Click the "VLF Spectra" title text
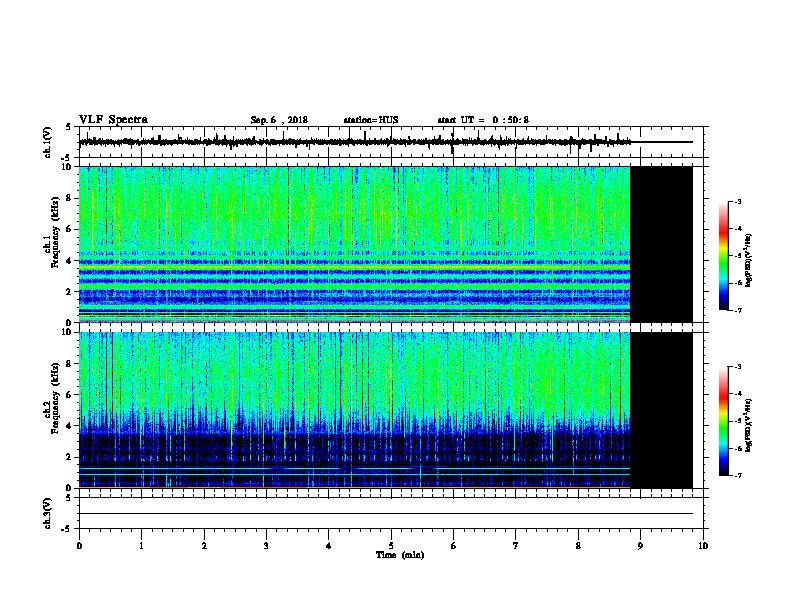 113,119
